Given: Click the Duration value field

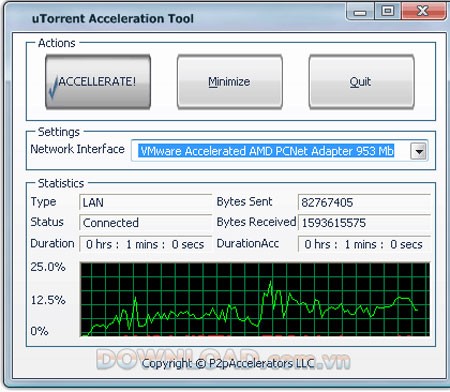Looking at the screenshot, I should tap(145, 244).
